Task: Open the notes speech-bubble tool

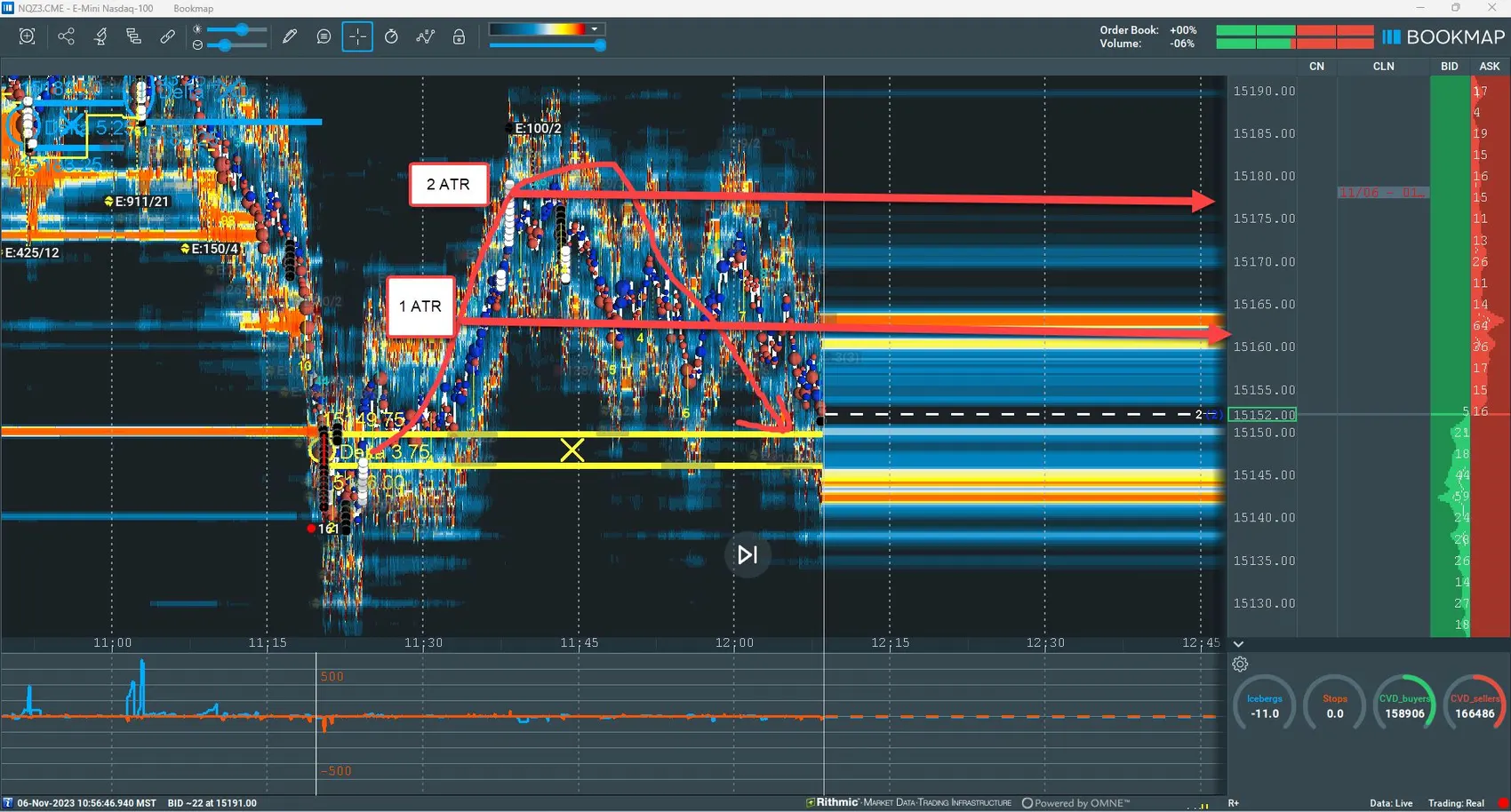Action: [x=324, y=36]
